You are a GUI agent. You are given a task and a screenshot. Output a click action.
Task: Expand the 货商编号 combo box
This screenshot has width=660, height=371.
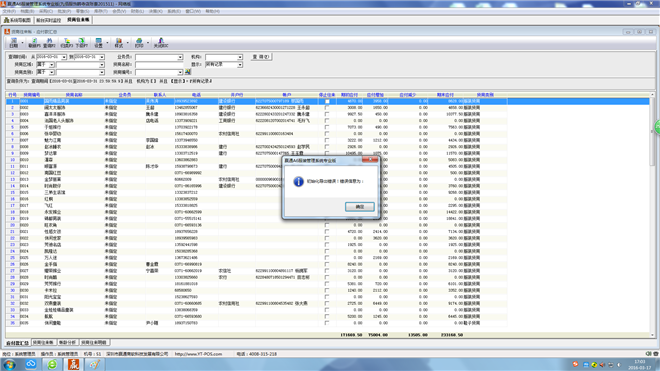click(180, 72)
